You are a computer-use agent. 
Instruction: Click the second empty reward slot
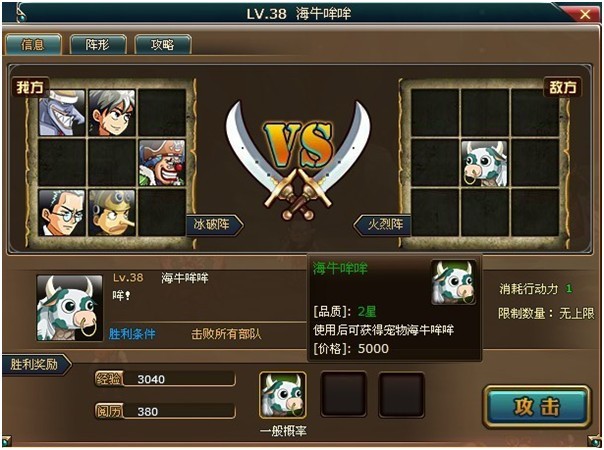pos(344,395)
